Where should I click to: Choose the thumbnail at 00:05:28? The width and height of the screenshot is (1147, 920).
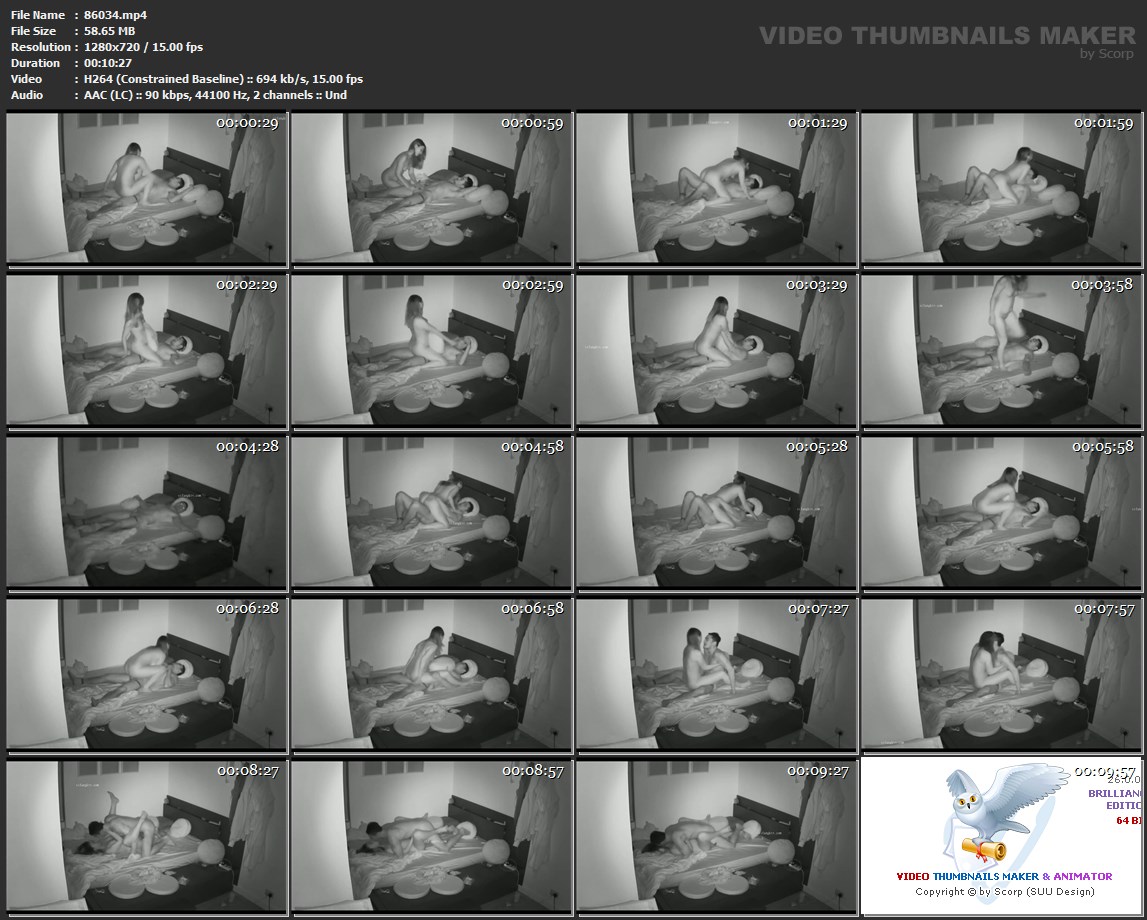coord(716,512)
